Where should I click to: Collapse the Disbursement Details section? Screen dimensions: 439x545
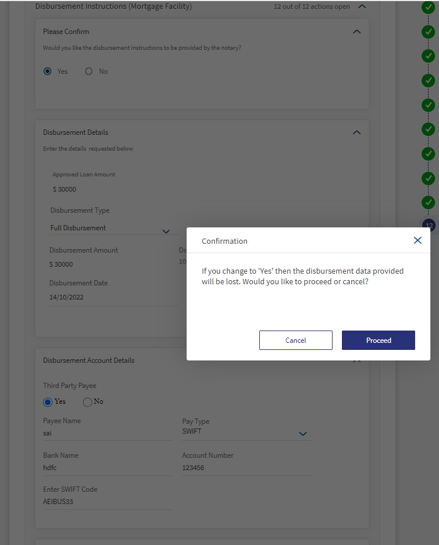357,132
